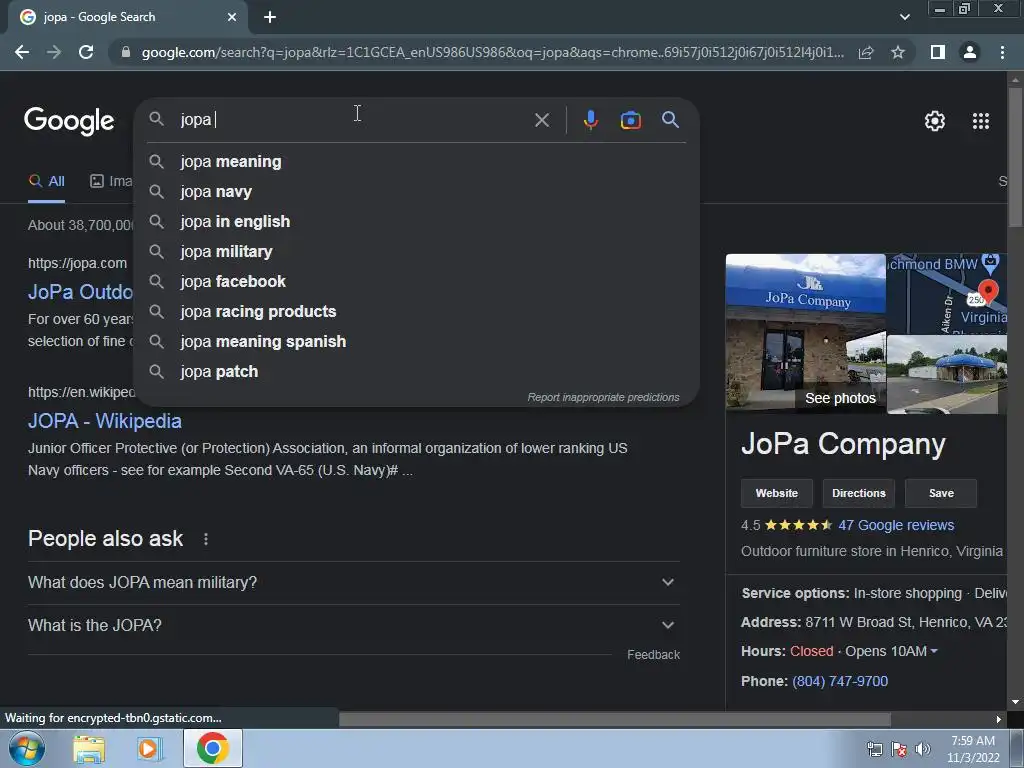Choose the 'jopa navy' suggestion

417,191
